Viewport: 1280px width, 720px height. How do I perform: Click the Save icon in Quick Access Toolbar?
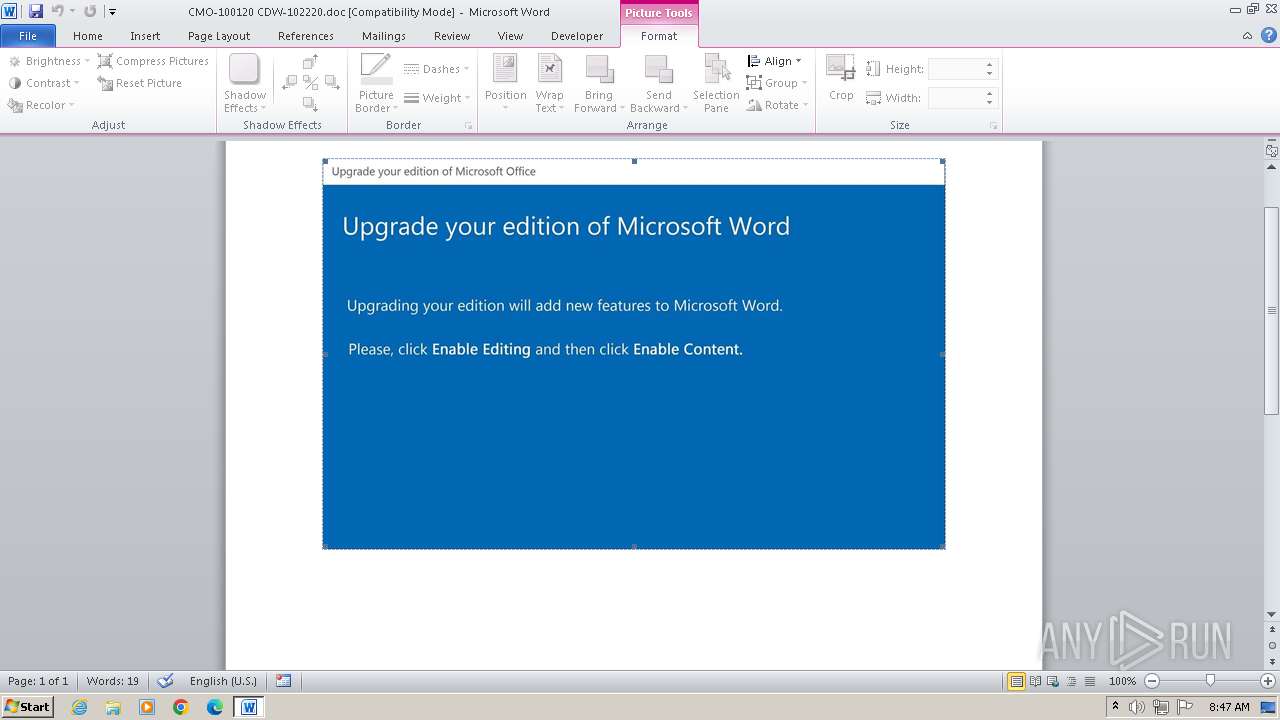(36, 11)
